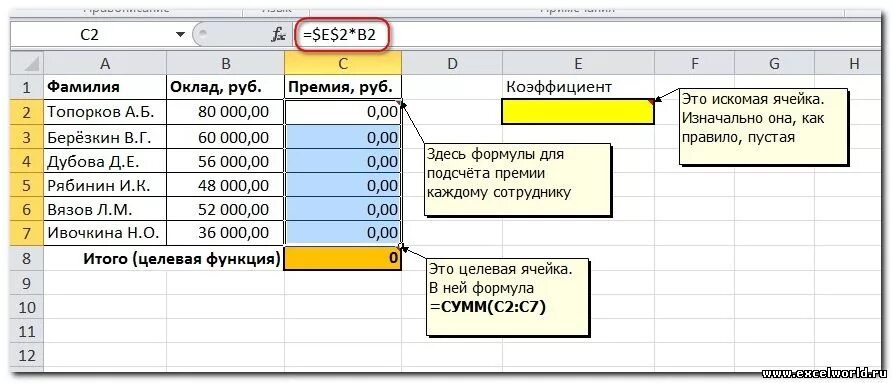
Task: Click cell Дубова Д.Е.
Action: (x=105, y=161)
